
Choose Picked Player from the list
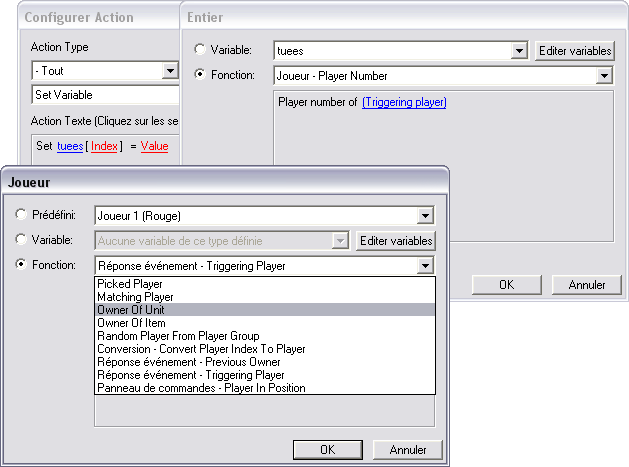pyautogui.click(x=131, y=284)
